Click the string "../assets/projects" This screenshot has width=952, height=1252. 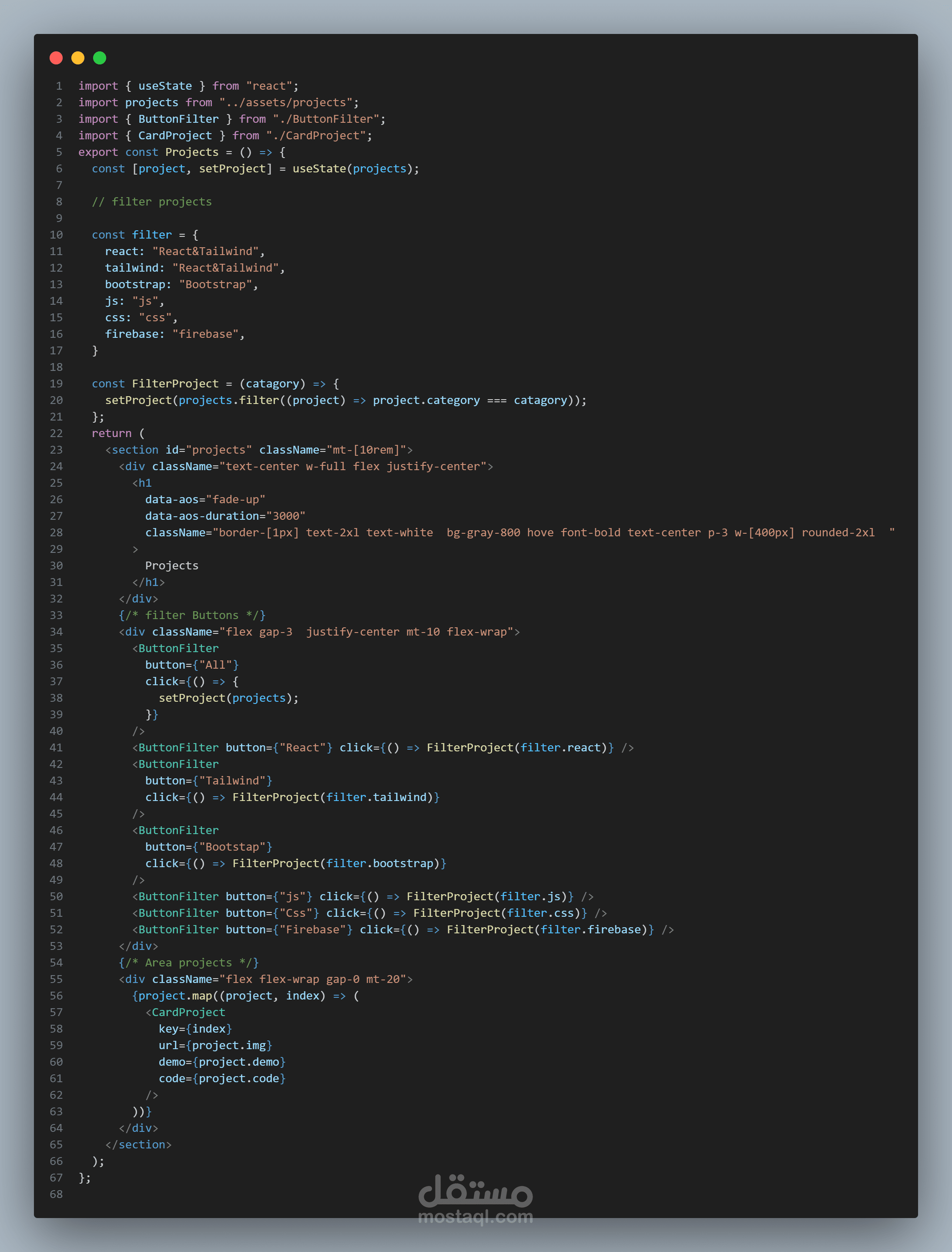(x=285, y=102)
